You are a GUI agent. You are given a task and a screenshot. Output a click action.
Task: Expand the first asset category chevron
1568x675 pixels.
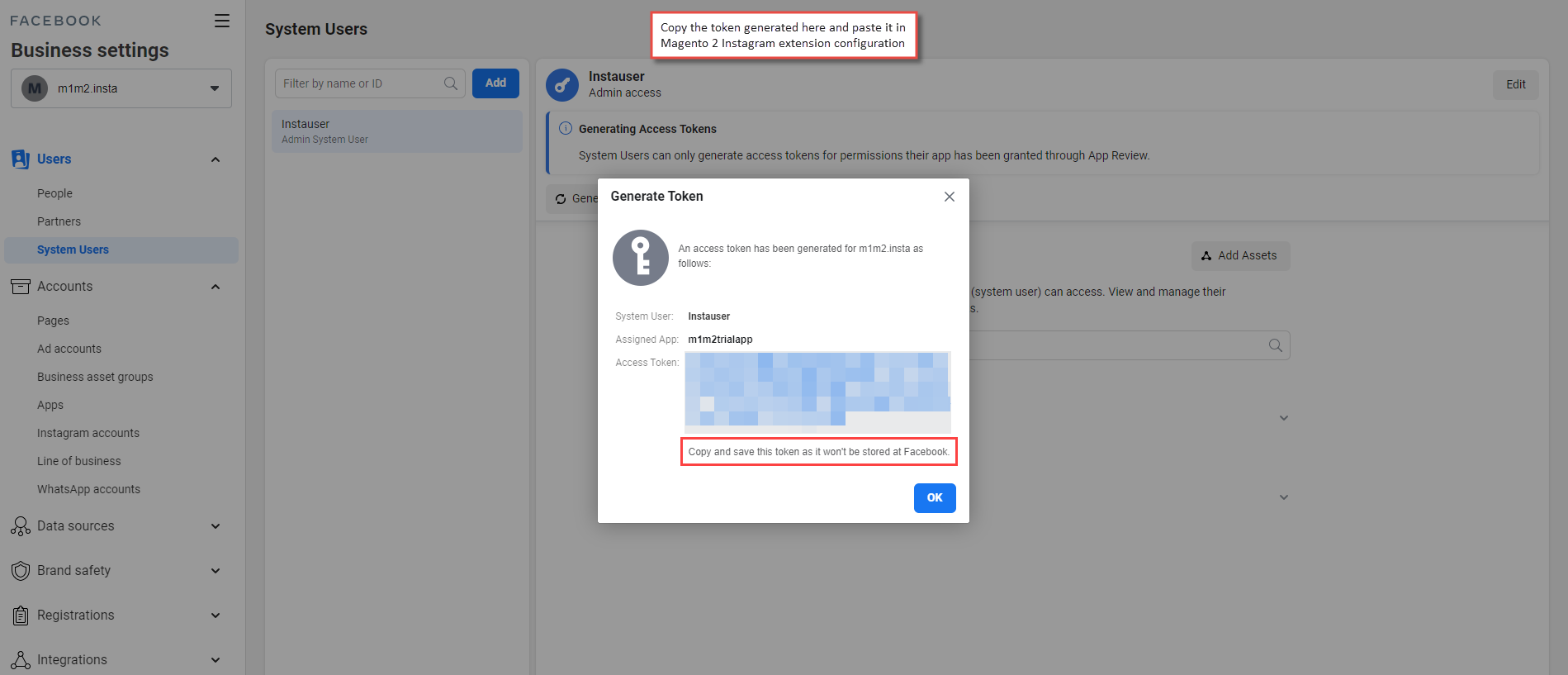pyautogui.click(x=1284, y=418)
